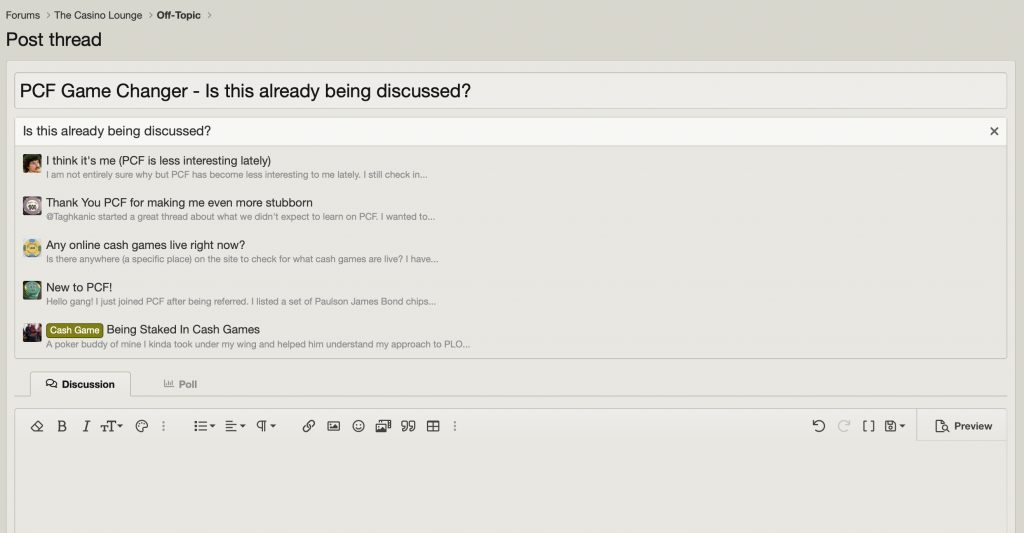This screenshot has height=533, width=1024.
Task: Click snippet '@Taghkanic started a great thread'
Action: click(240, 217)
